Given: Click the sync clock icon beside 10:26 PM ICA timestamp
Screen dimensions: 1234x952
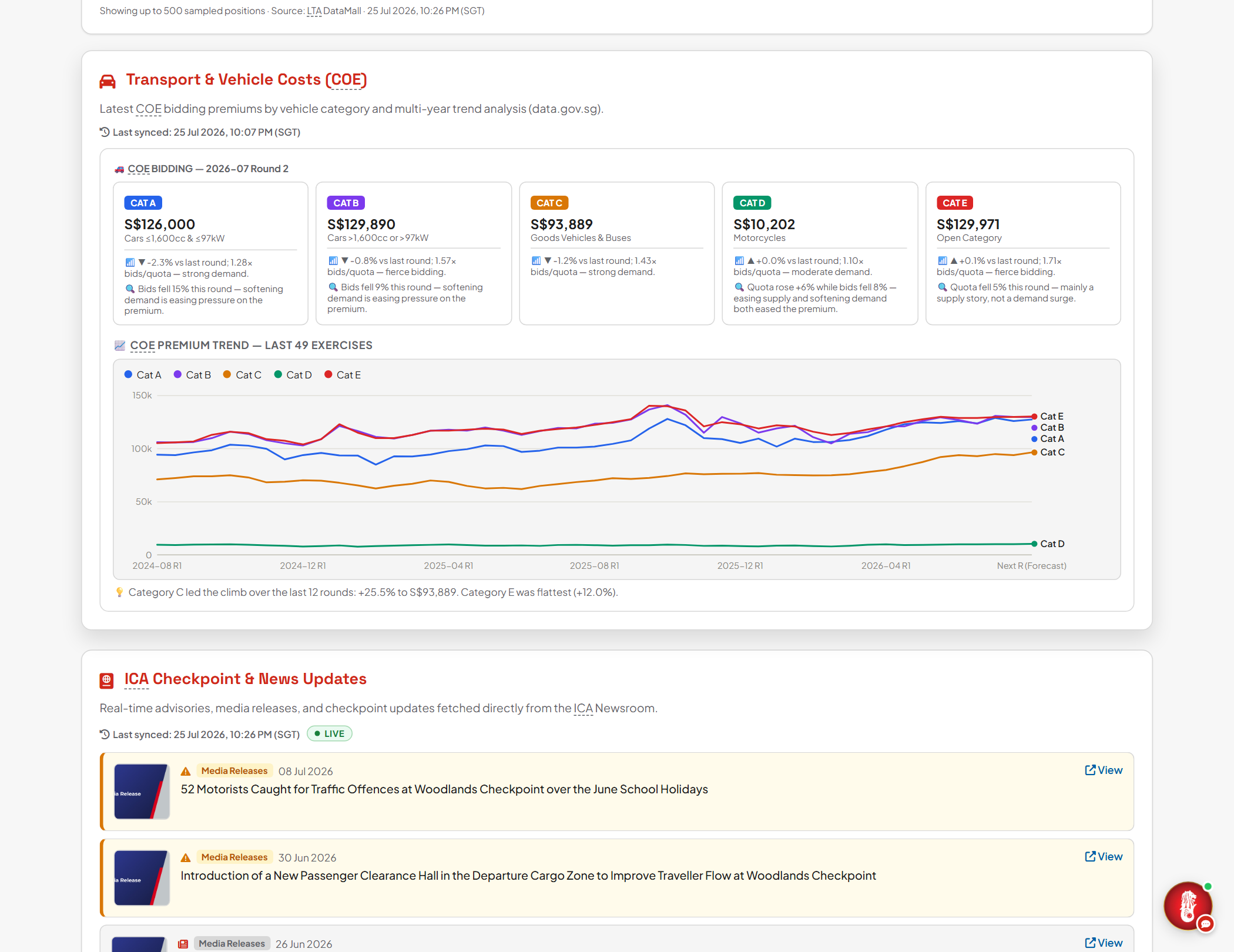Looking at the screenshot, I should pos(105,735).
